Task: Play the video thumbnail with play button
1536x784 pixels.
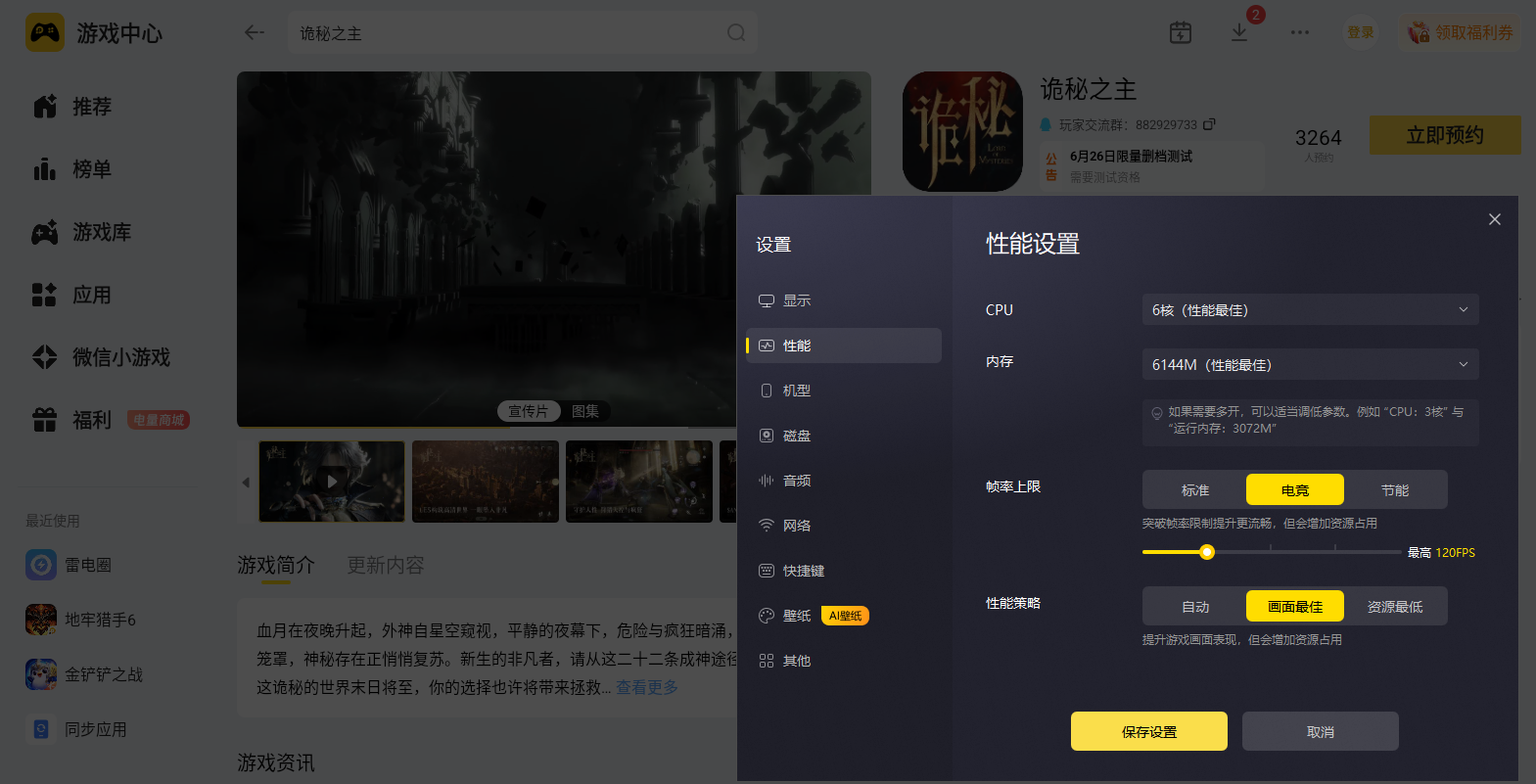Action: [332, 482]
